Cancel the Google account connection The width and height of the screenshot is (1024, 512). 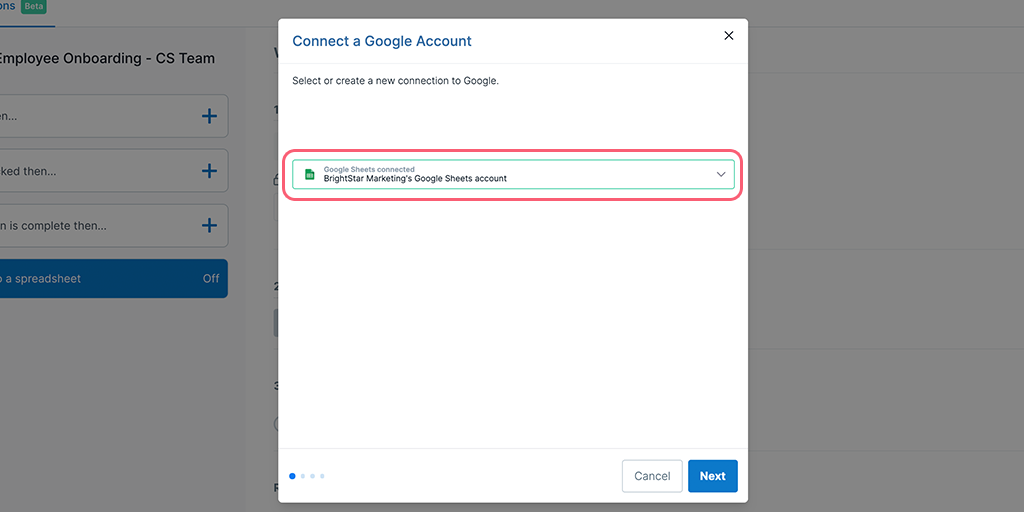[x=652, y=476]
